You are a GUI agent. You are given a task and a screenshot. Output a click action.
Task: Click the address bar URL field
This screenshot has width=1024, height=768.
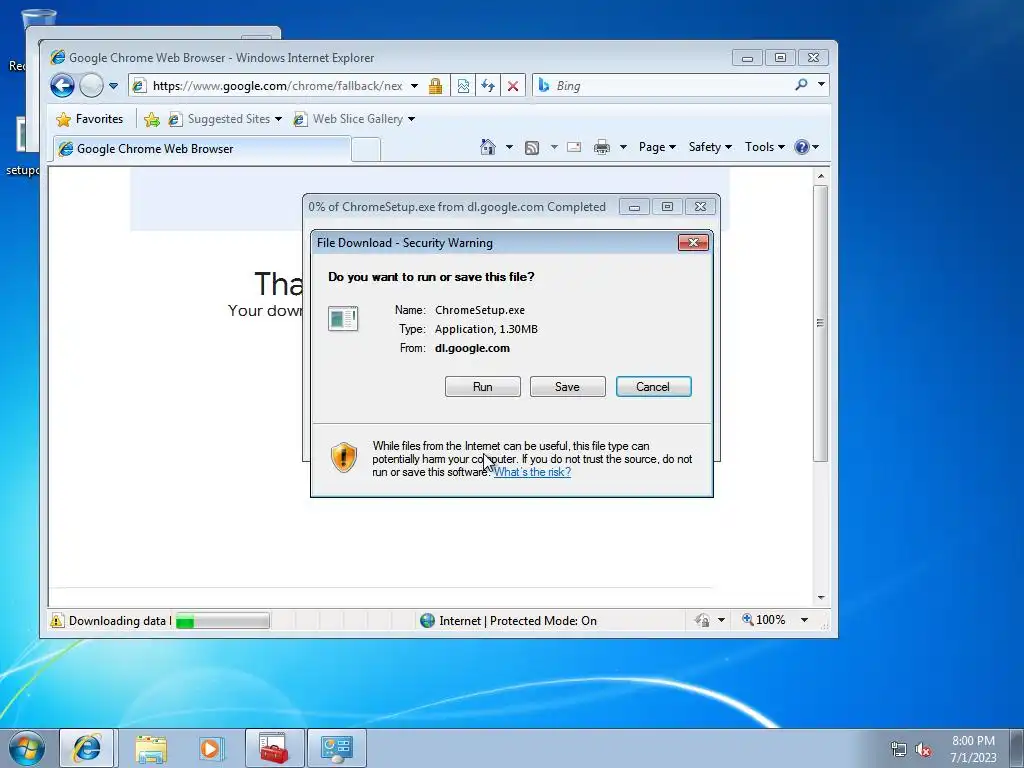click(277, 86)
